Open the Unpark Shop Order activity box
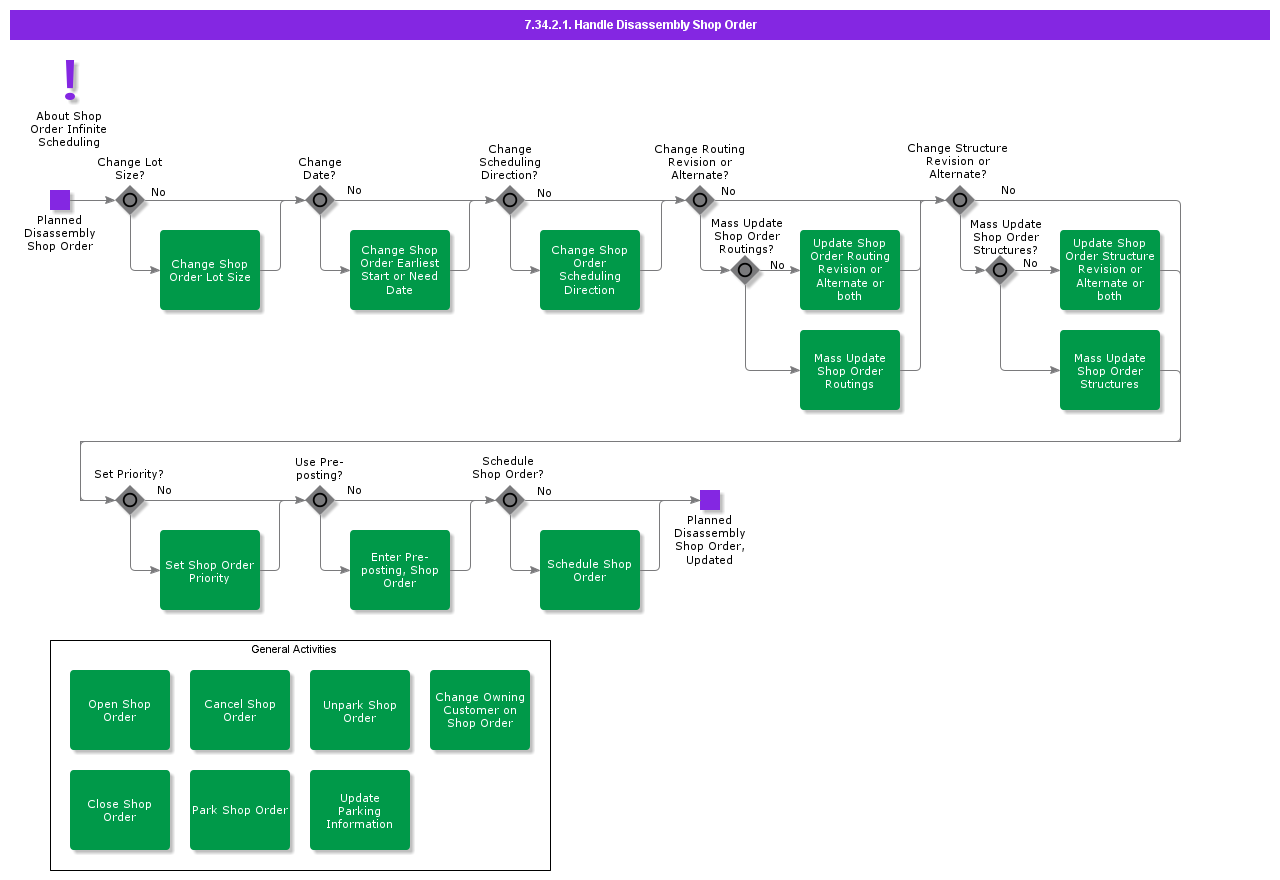1280x880 pixels. (360, 710)
